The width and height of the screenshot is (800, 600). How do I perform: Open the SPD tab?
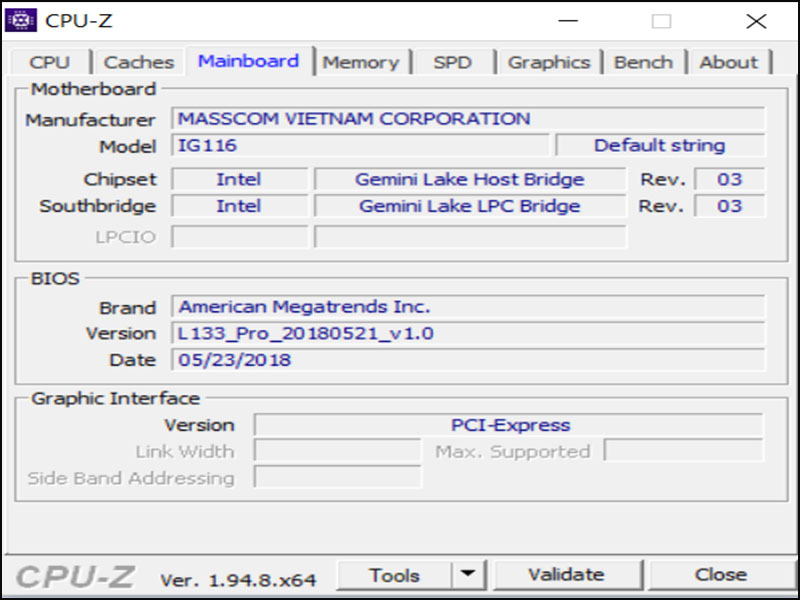point(453,62)
